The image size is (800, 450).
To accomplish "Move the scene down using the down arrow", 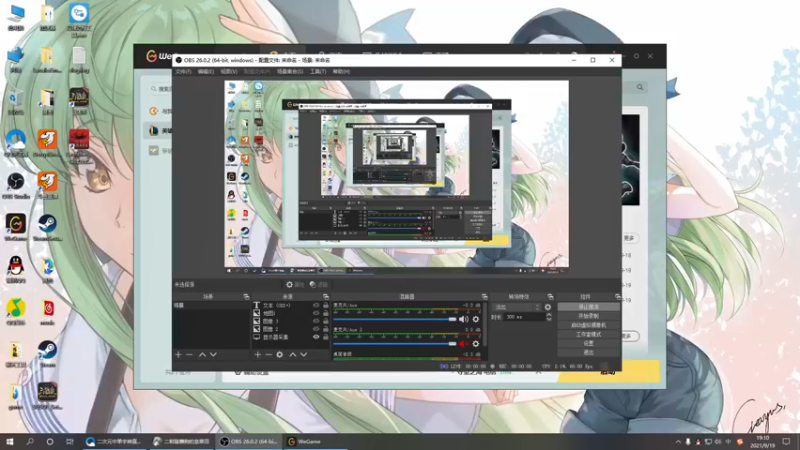I will tap(213, 355).
